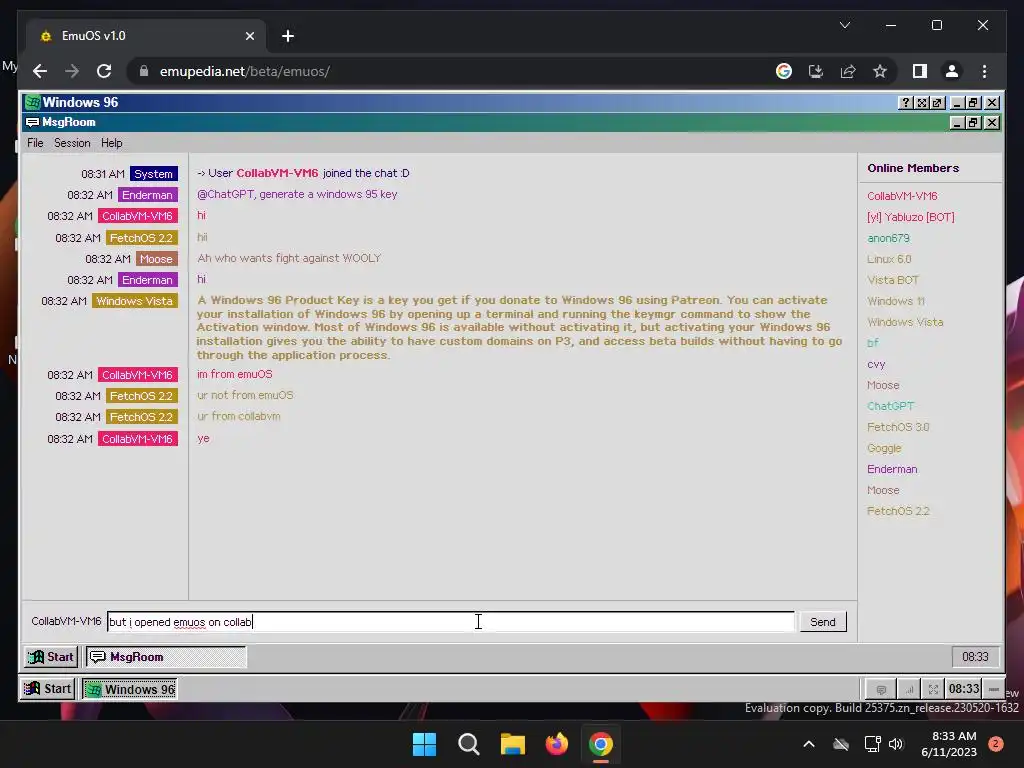Click the 'im from emuOS' message
The image size is (1024, 768).
pyautogui.click(x=234, y=374)
